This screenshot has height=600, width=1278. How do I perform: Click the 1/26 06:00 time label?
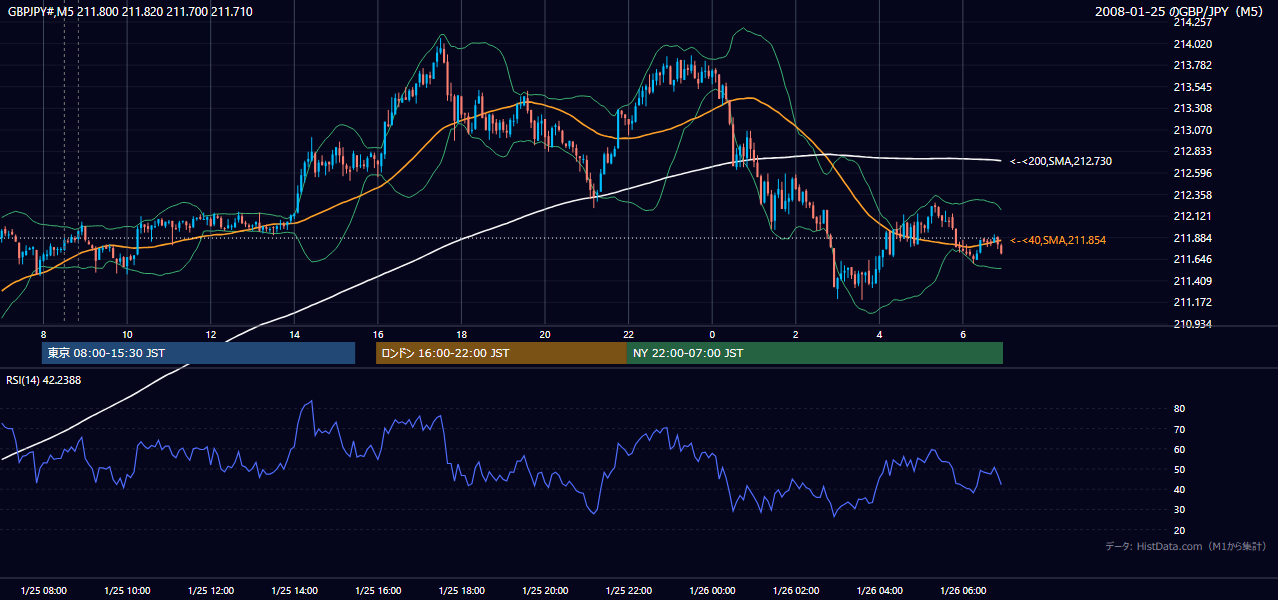(963, 590)
